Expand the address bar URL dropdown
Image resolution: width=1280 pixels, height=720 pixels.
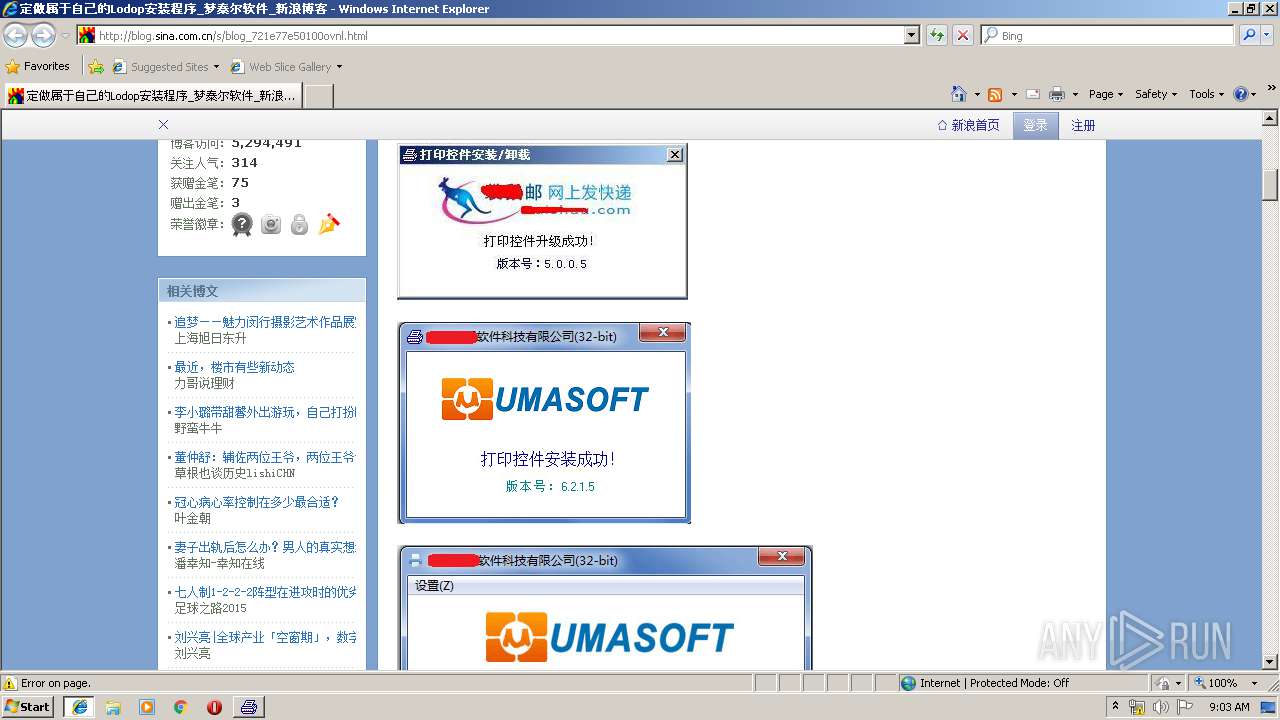coord(911,35)
